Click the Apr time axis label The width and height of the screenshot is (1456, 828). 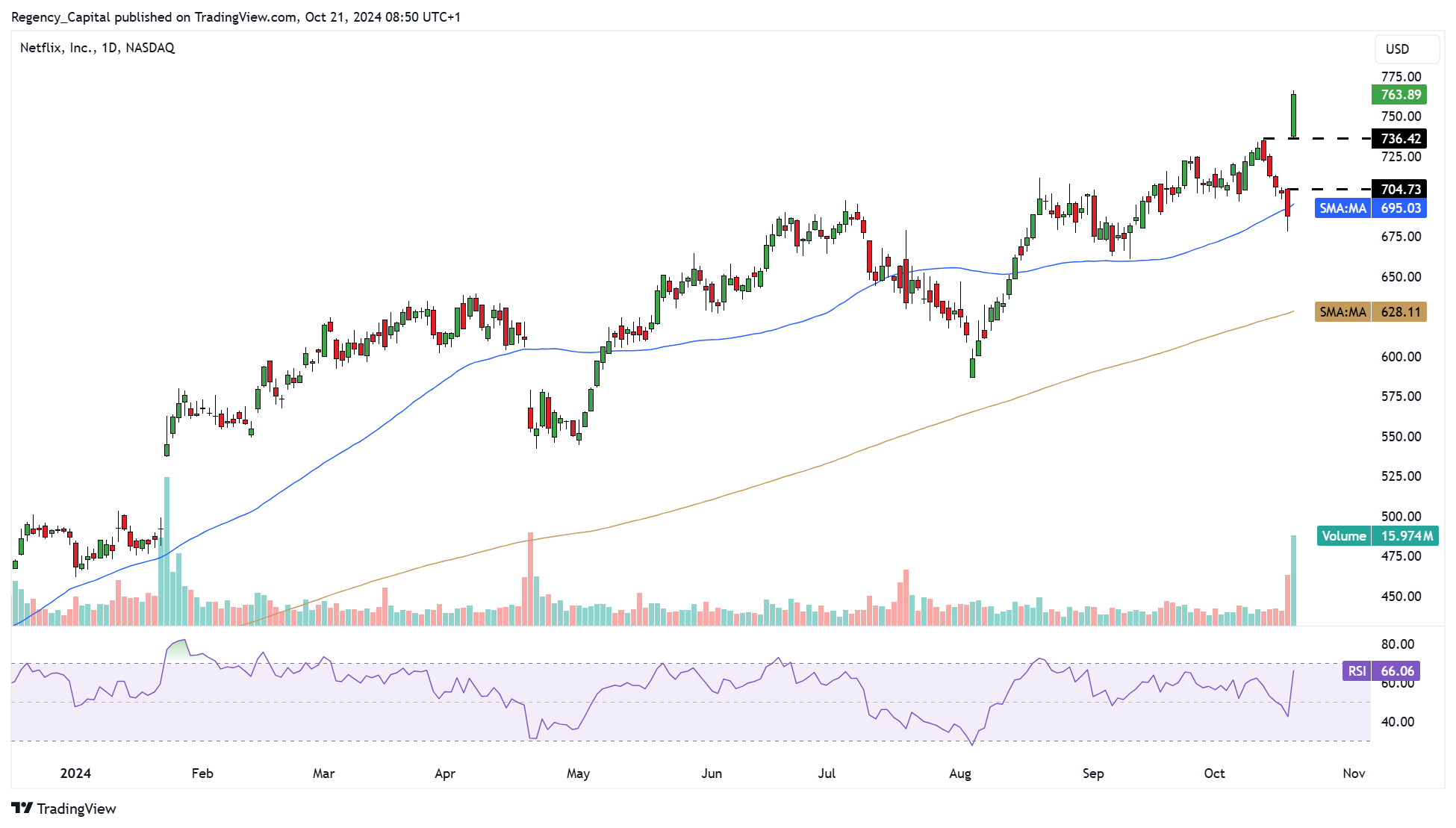coord(445,773)
